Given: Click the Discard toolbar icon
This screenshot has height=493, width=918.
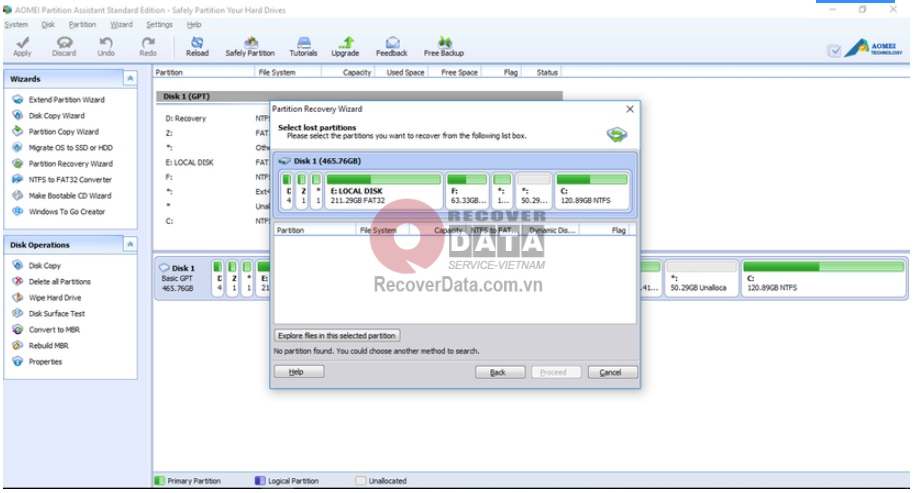Looking at the screenshot, I should (x=64, y=42).
